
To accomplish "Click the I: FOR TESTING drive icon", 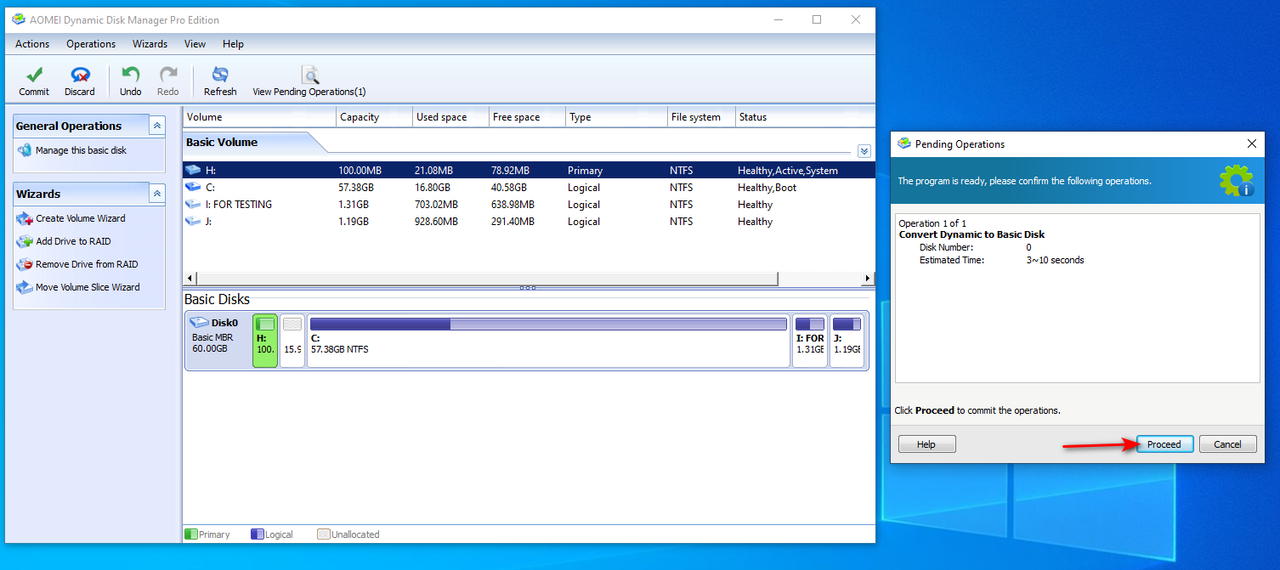I will point(193,204).
